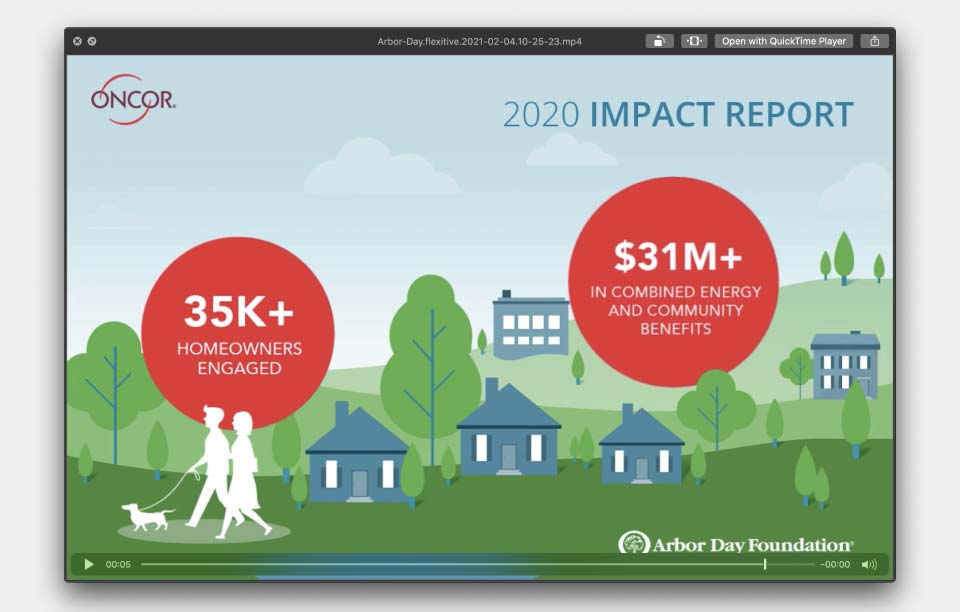This screenshot has height=612, width=960.
Task: Click the Rotate Left icon in title bar
Action: tap(659, 41)
